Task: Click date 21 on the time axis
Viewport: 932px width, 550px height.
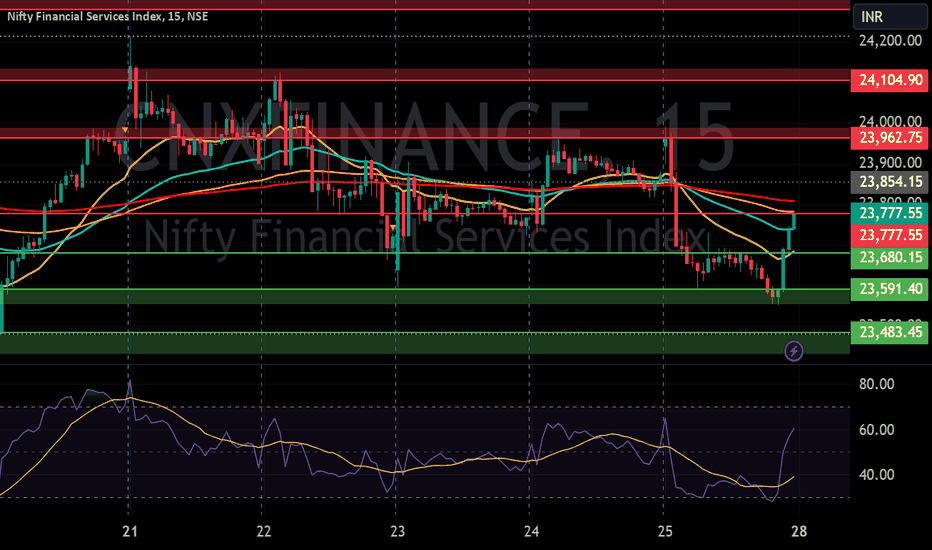Action: 130,531
